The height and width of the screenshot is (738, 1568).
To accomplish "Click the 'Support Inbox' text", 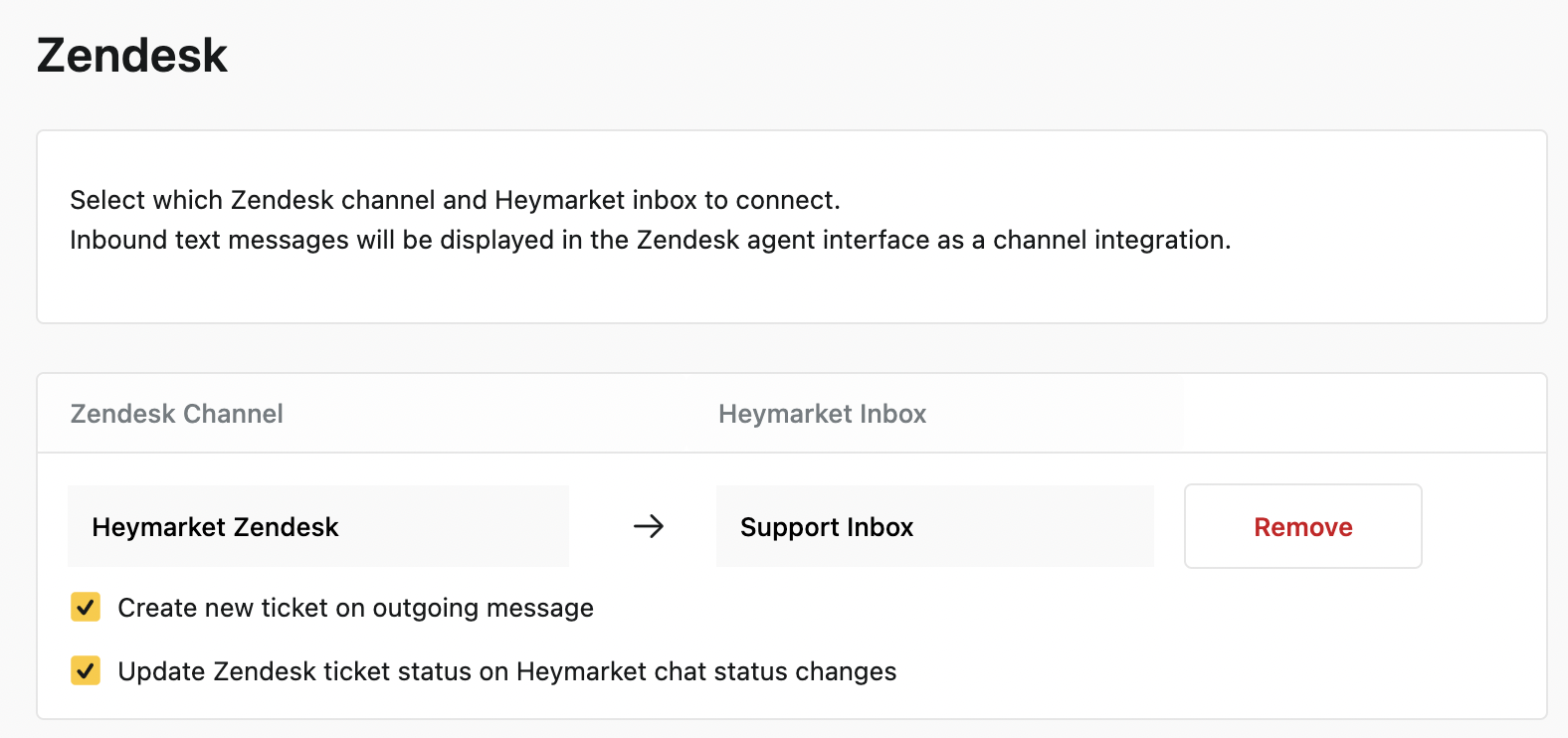I will click(x=826, y=527).
